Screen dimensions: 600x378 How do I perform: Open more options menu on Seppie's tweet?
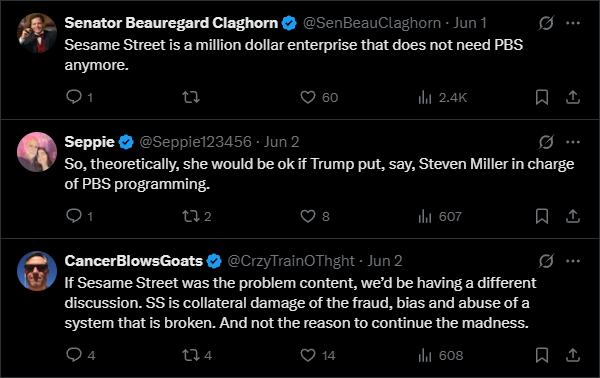tap(573, 142)
